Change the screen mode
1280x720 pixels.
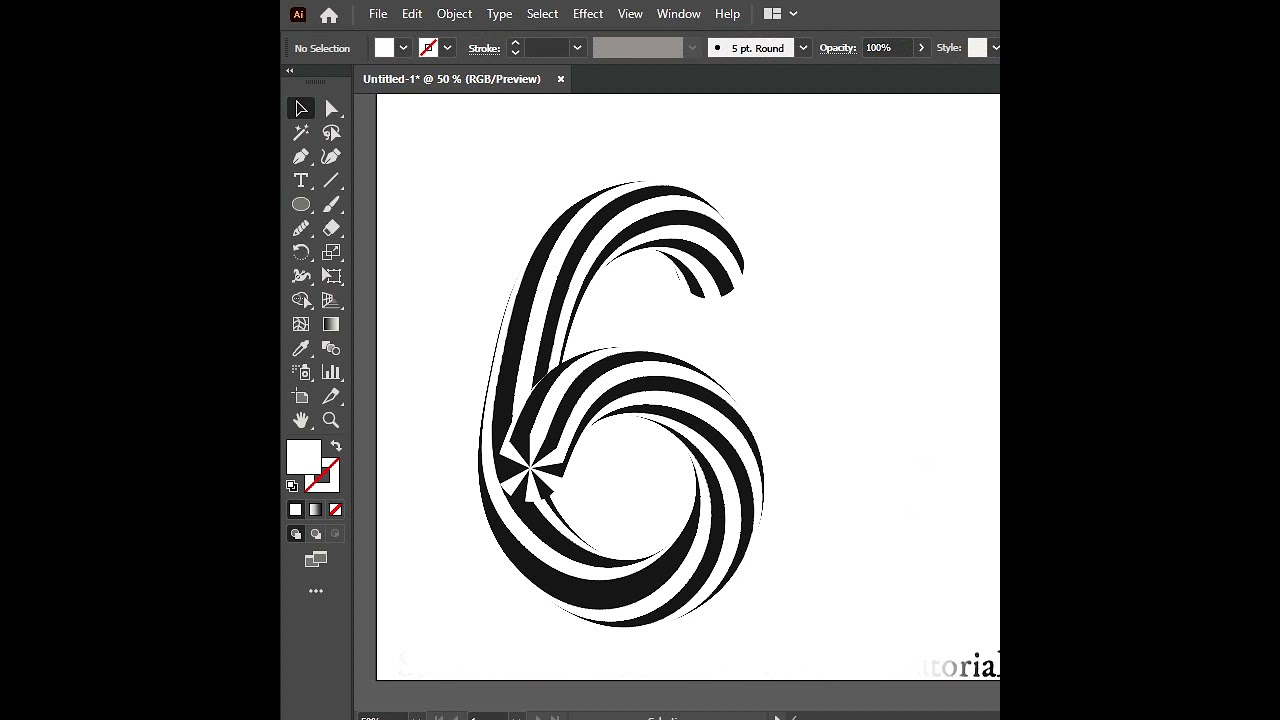point(316,560)
